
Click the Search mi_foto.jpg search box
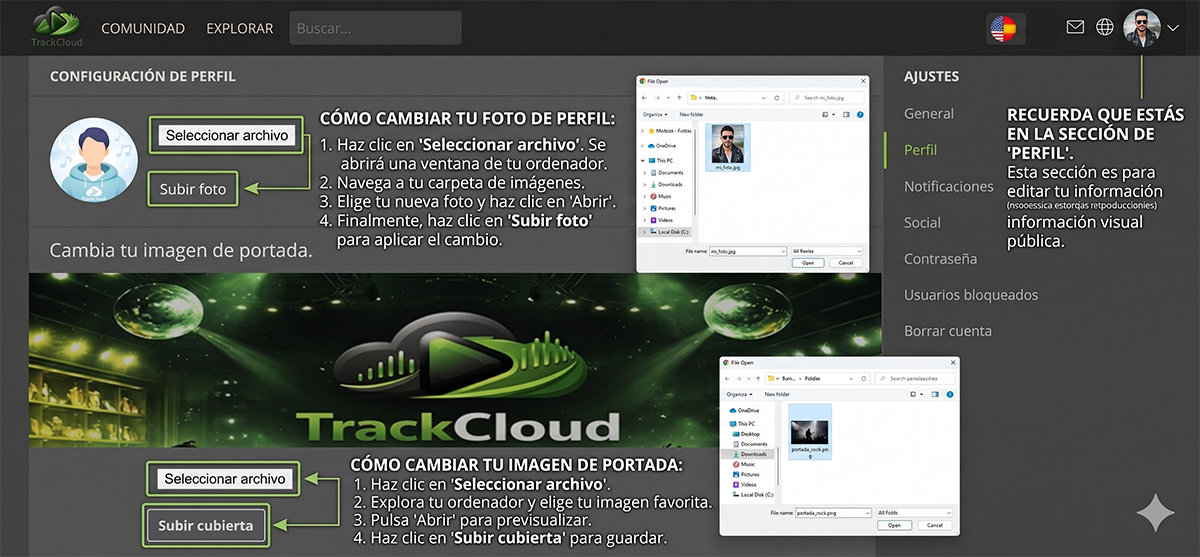click(826, 98)
